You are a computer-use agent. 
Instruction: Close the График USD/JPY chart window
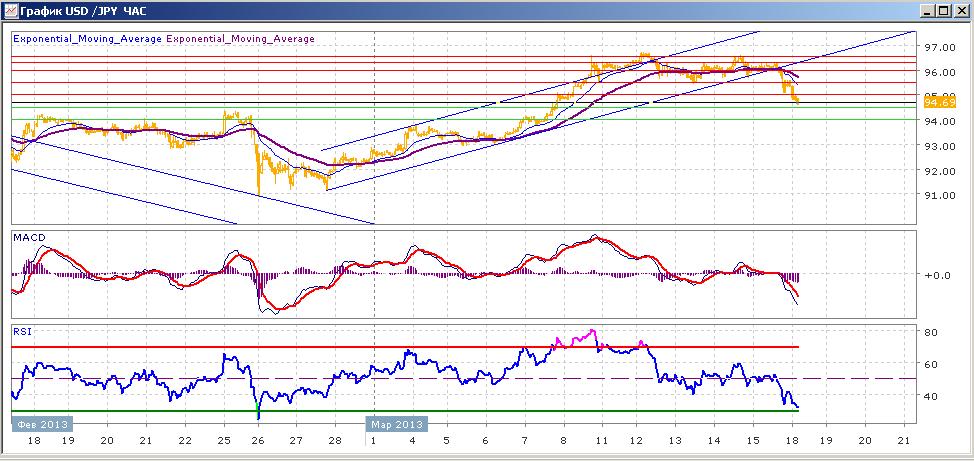pos(960,11)
